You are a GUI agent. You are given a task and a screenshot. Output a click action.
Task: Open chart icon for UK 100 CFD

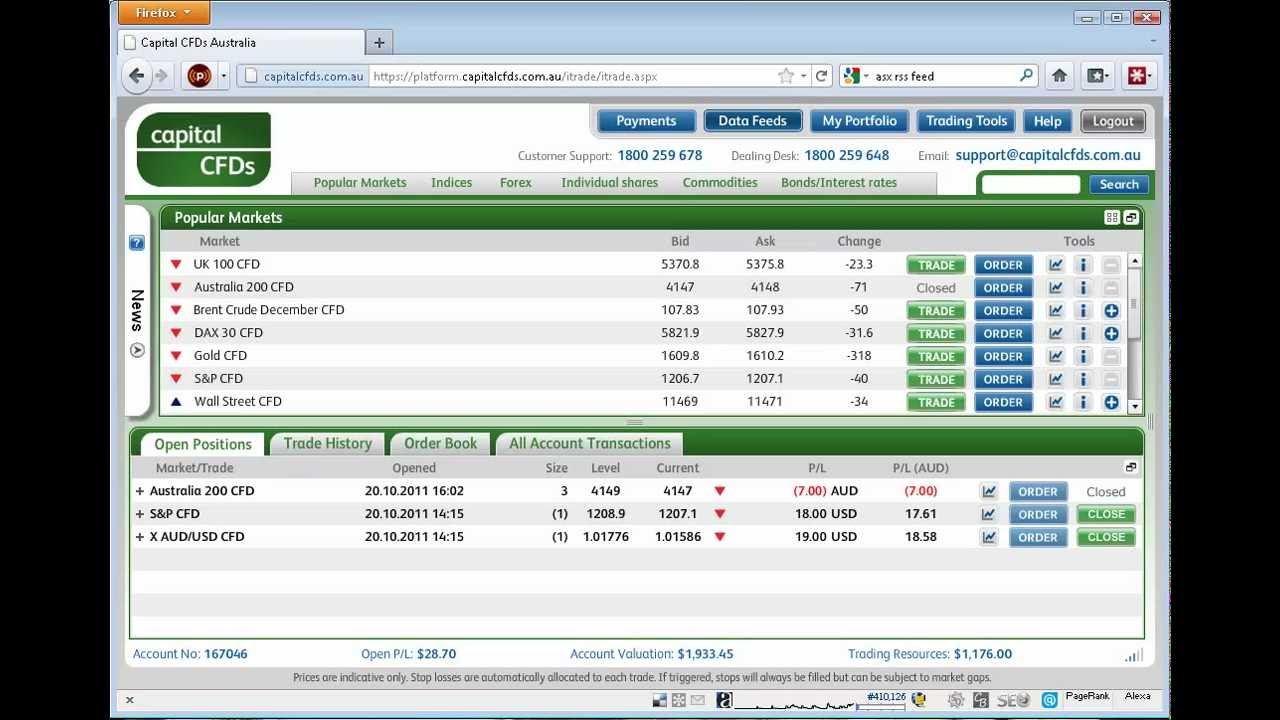tap(1055, 265)
